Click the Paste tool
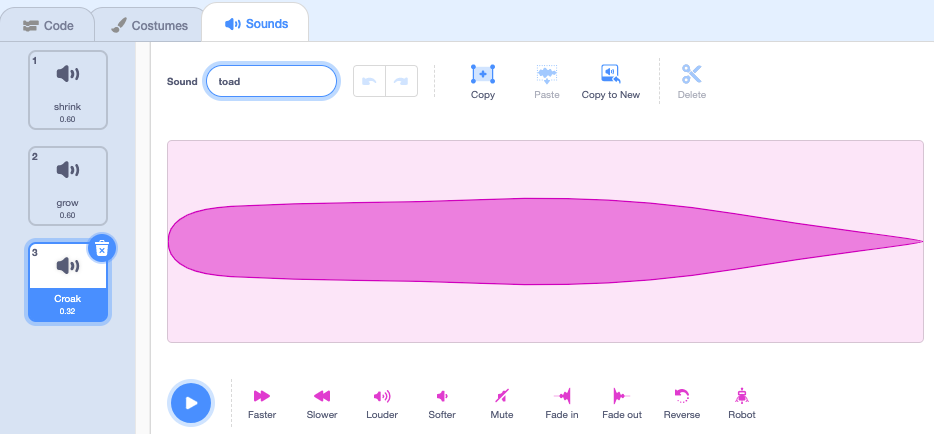 point(547,82)
